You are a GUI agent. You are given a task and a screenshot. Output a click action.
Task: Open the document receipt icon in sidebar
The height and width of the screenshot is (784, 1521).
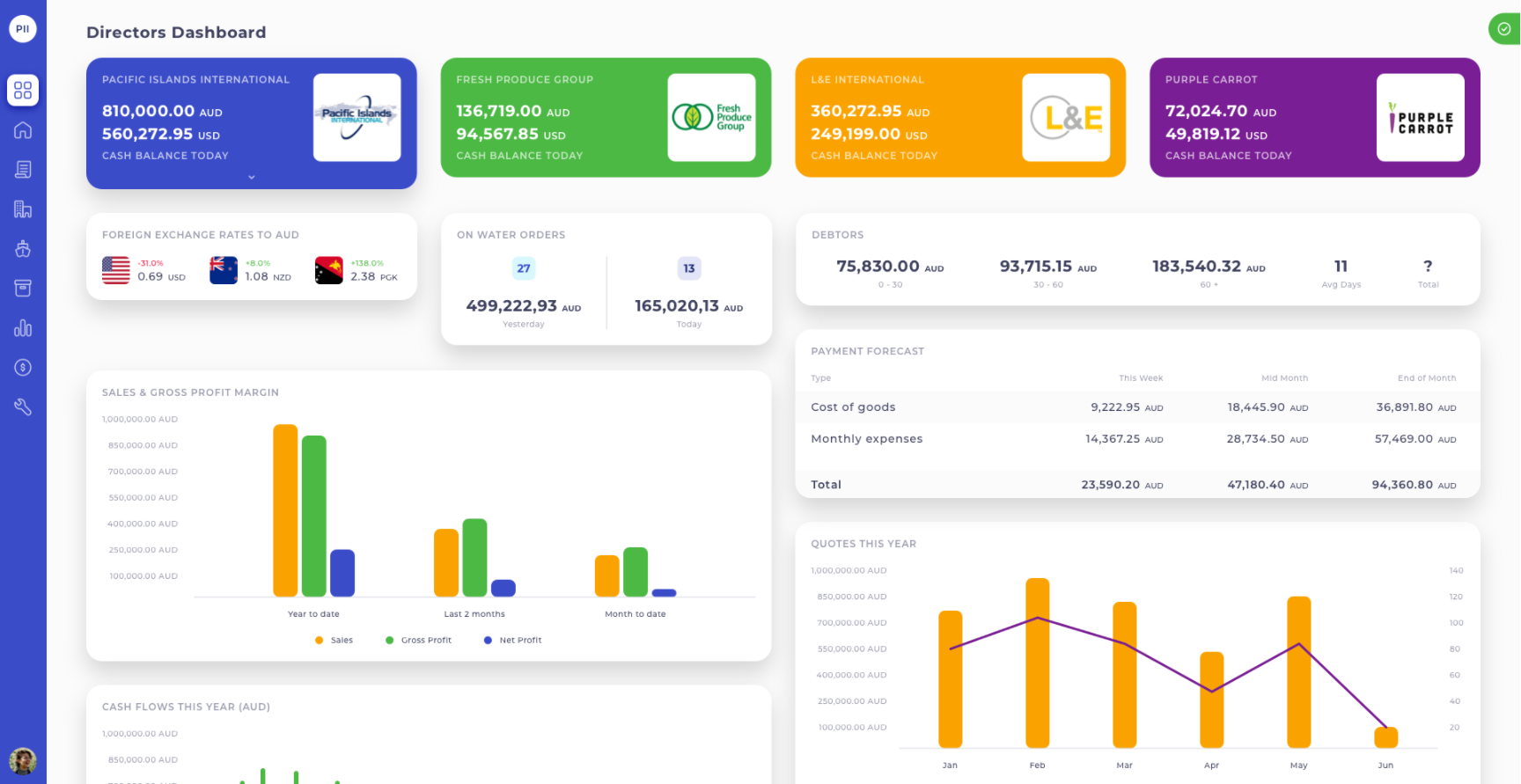point(23,170)
